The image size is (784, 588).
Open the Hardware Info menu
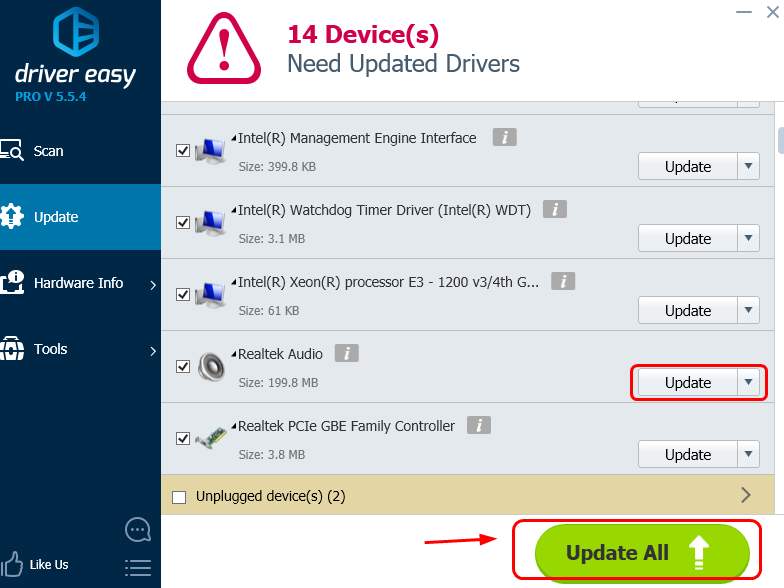80,283
